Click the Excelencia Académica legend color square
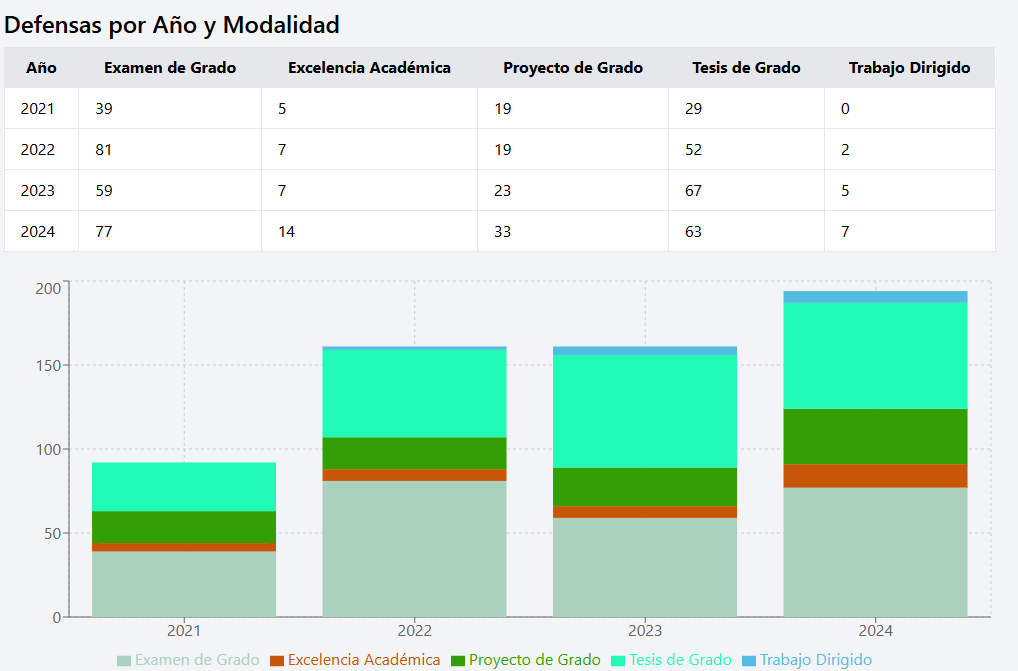 tap(277, 661)
